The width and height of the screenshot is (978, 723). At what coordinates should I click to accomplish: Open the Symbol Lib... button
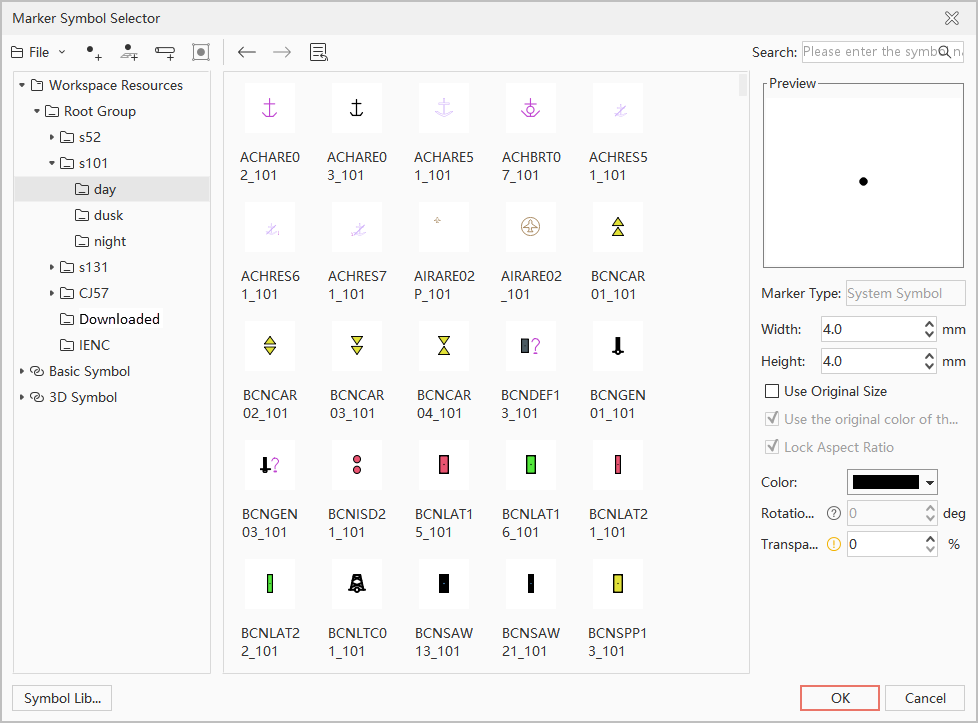tap(62, 698)
